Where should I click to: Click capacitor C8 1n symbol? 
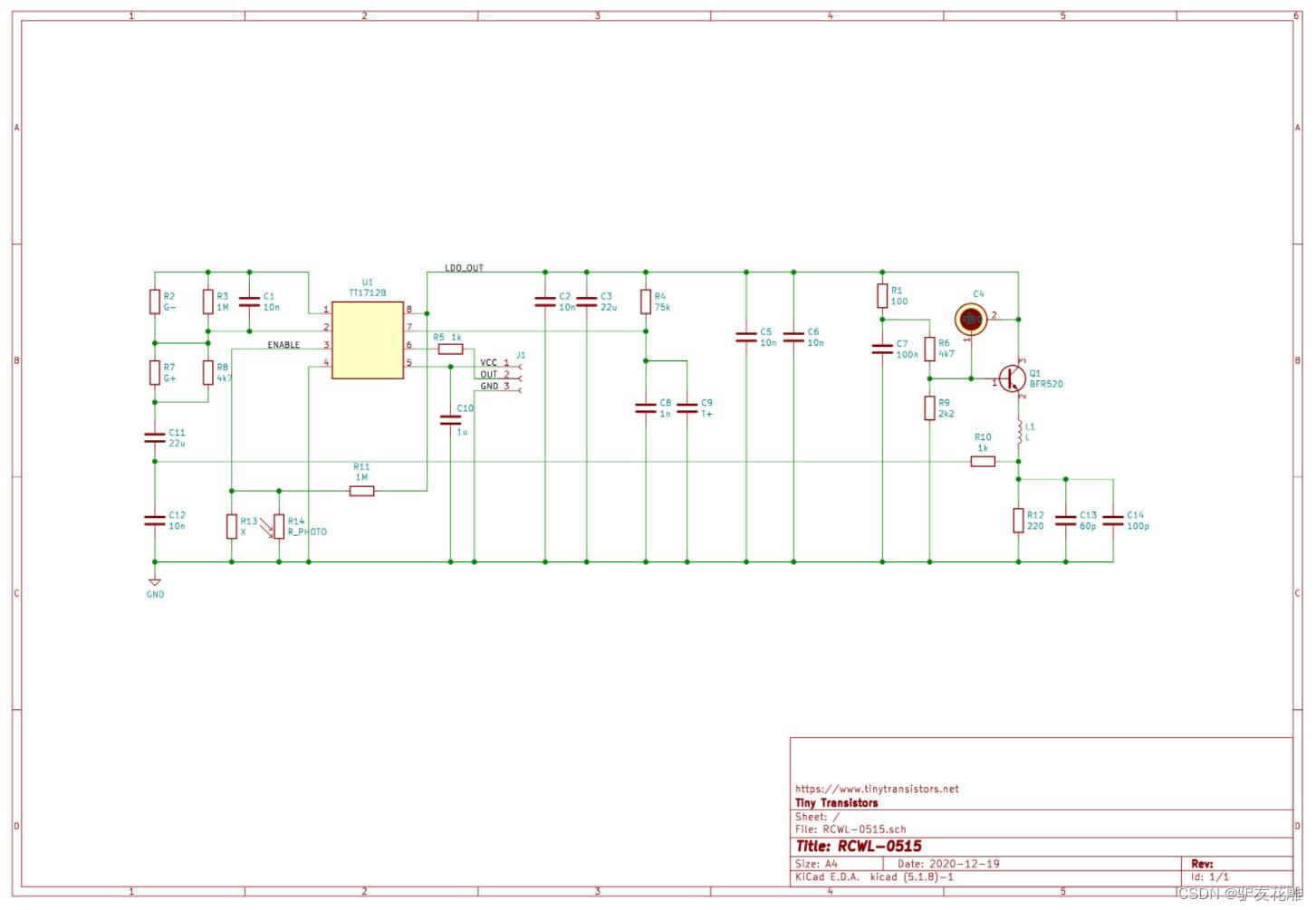click(x=646, y=408)
